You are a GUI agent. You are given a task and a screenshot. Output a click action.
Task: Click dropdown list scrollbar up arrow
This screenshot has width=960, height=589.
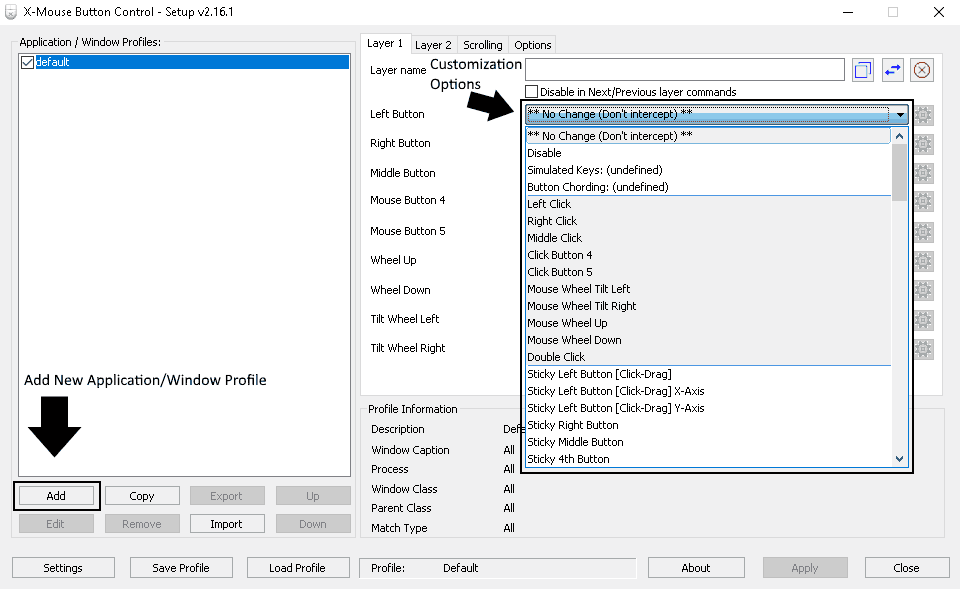coord(899,136)
